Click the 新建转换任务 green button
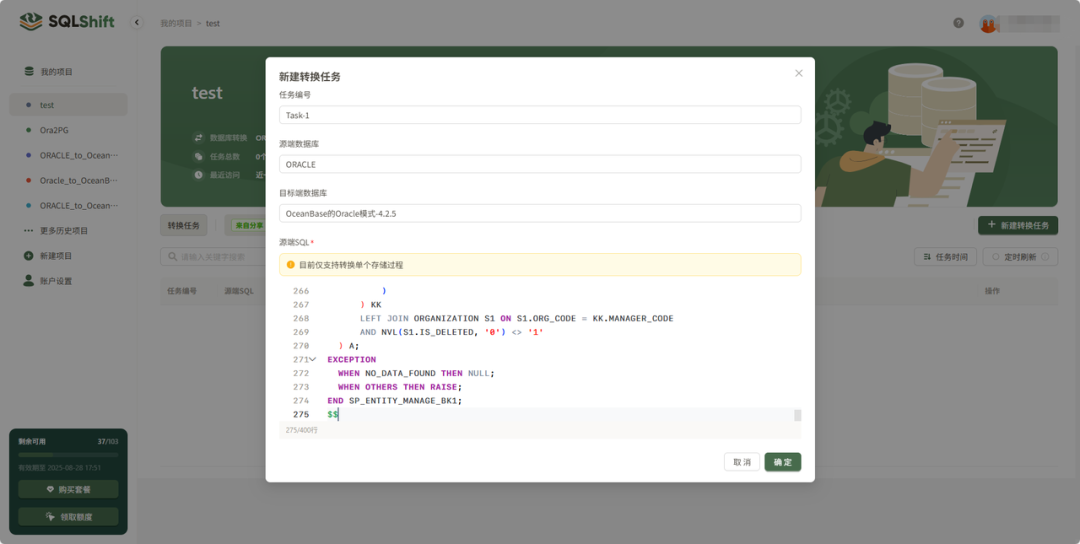Viewport: 1080px width, 544px height. 1018,225
